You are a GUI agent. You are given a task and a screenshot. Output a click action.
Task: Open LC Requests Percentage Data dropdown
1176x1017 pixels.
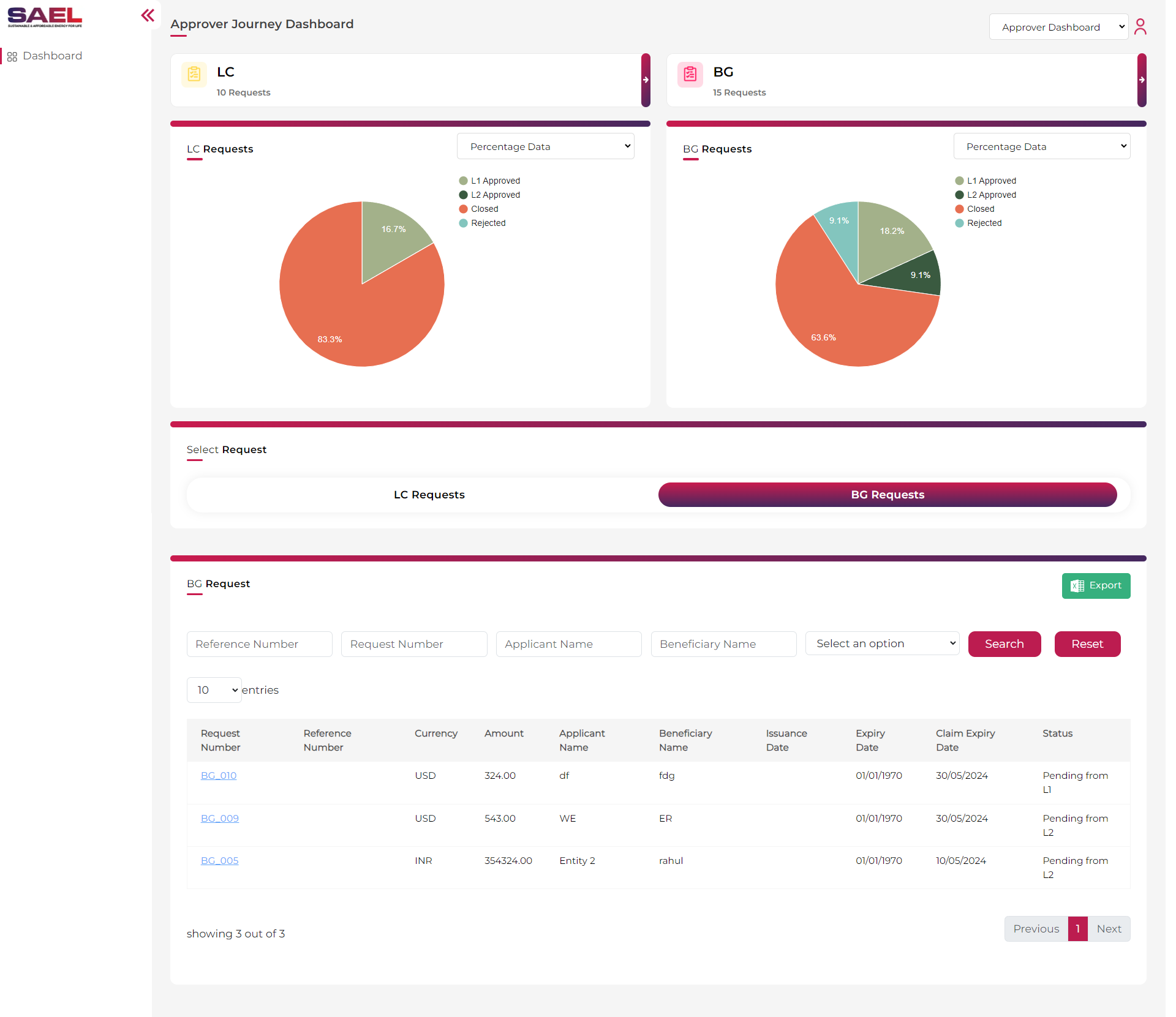pyautogui.click(x=545, y=146)
